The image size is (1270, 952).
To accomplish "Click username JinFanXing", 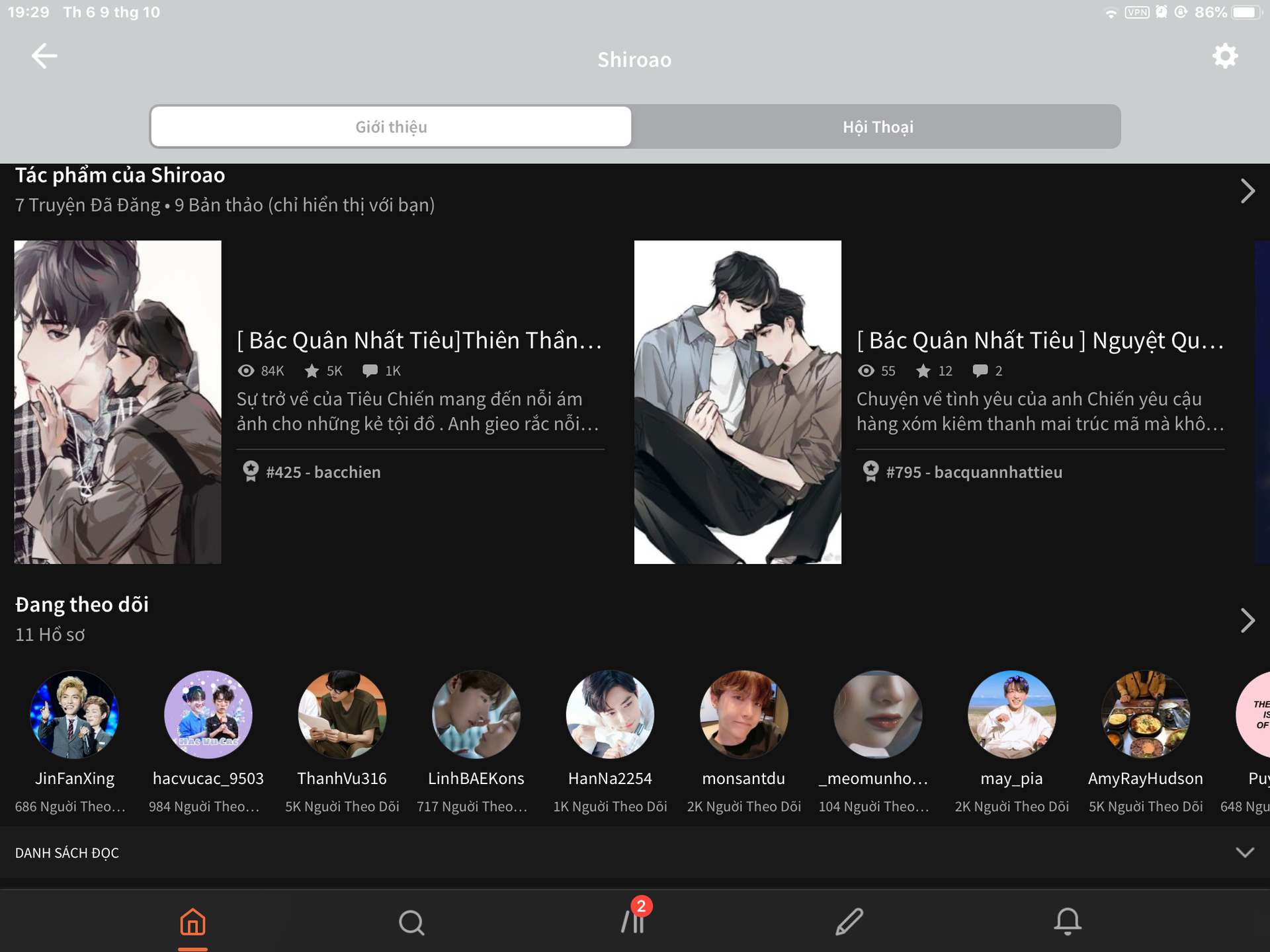I will pyautogui.click(x=75, y=779).
